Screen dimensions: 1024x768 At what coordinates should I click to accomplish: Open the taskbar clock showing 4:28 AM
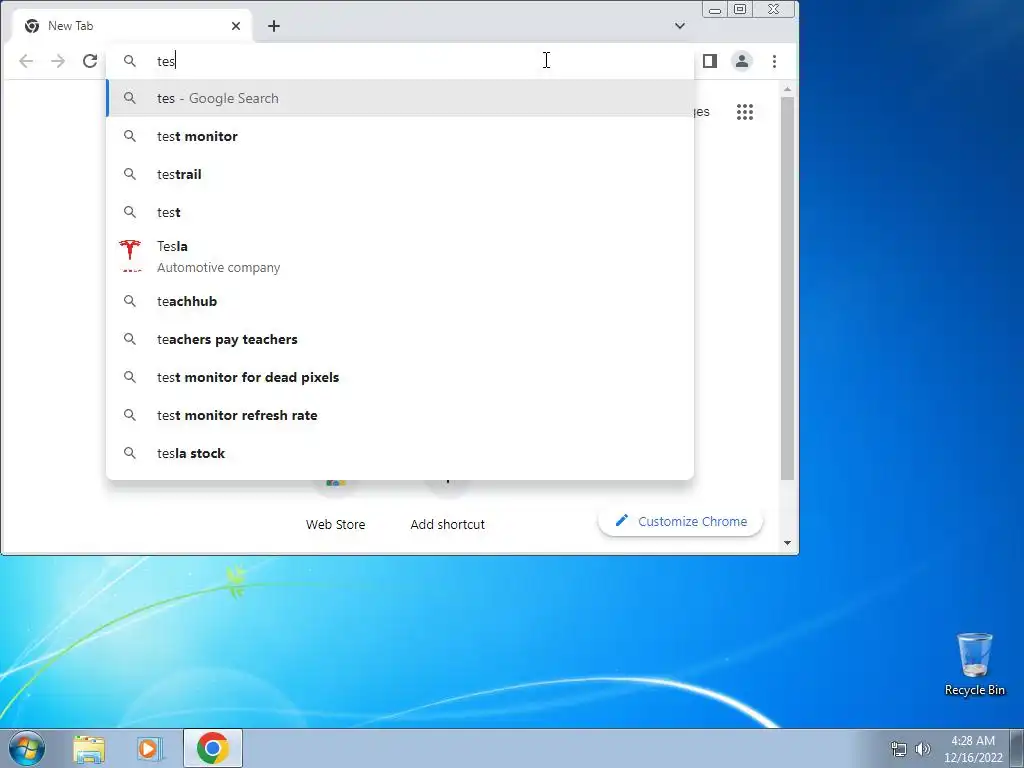[973, 749]
